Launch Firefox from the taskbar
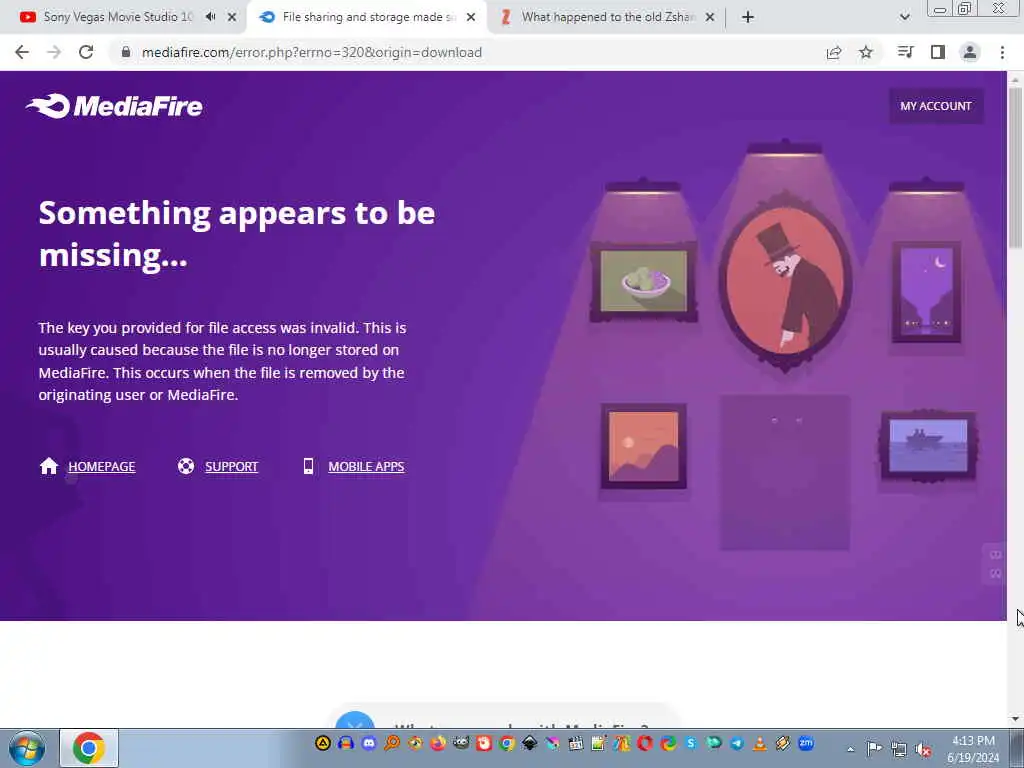Image resolution: width=1024 pixels, height=768 pixels. coord(438,743)
